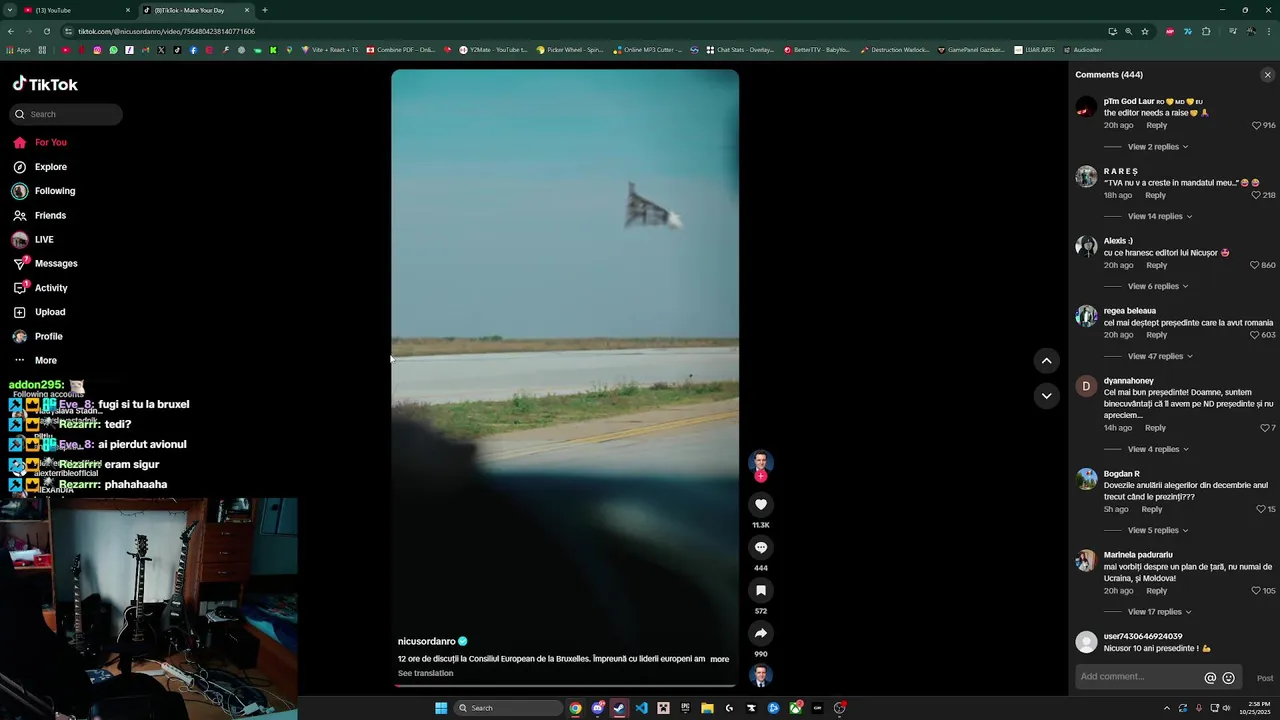This screenshot has height=720, width=1280.
Task: Open the 'Online MP3 Cutter' bookmark
Action: 648,50
